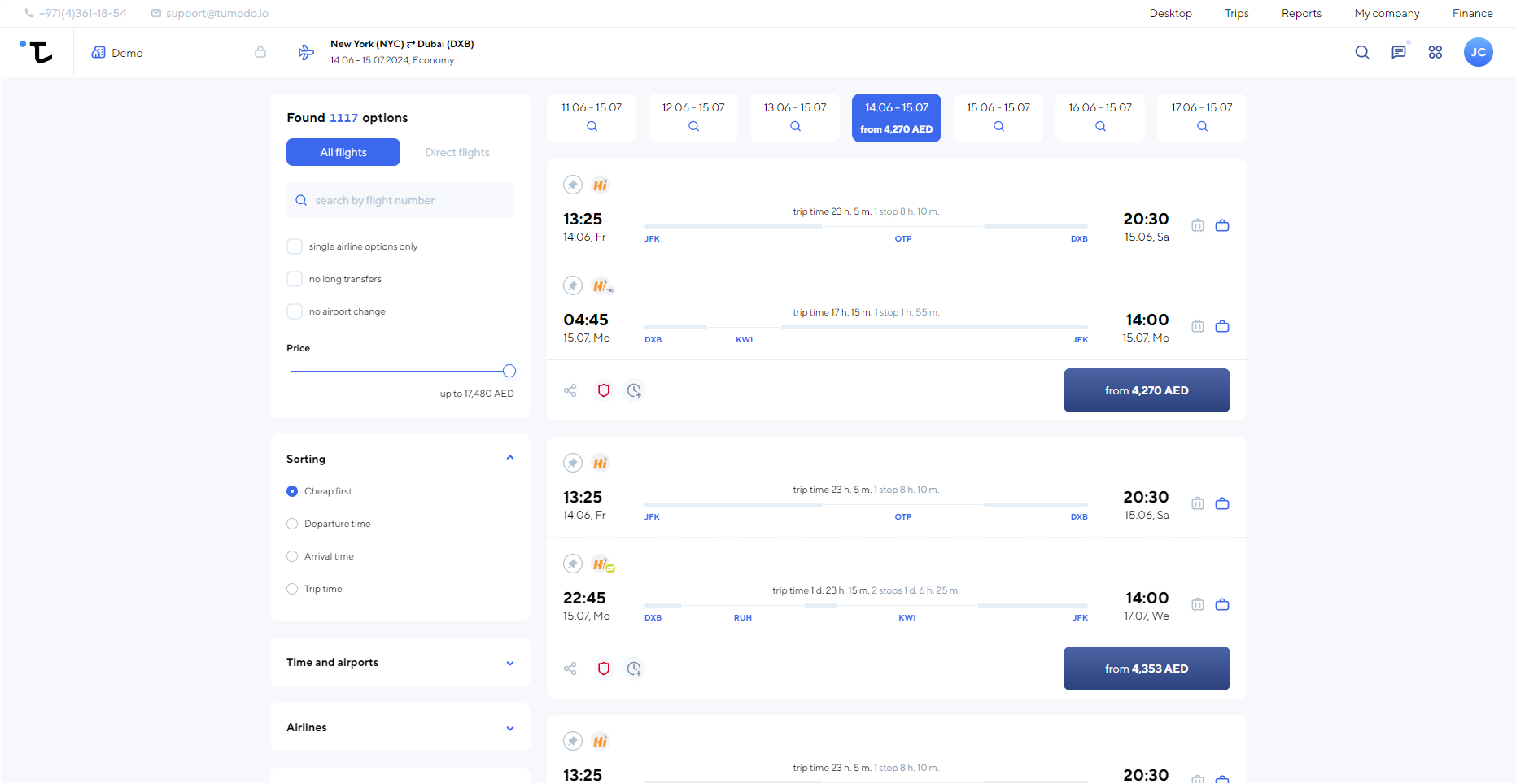Click the carry-on bag icon for 04:45 flight
Image resolution: width=1516 pixels, height=784 pixels.
coord(1222,326)
